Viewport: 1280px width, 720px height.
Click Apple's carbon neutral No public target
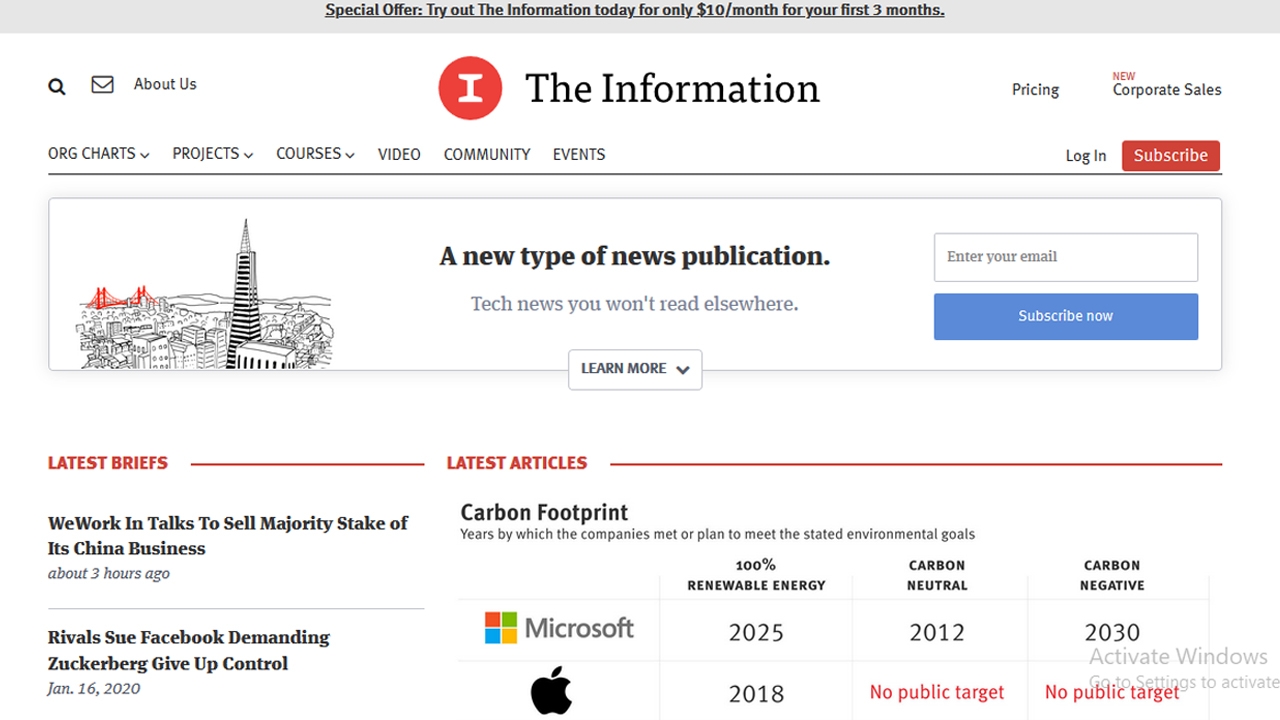[x=937, y=692]
